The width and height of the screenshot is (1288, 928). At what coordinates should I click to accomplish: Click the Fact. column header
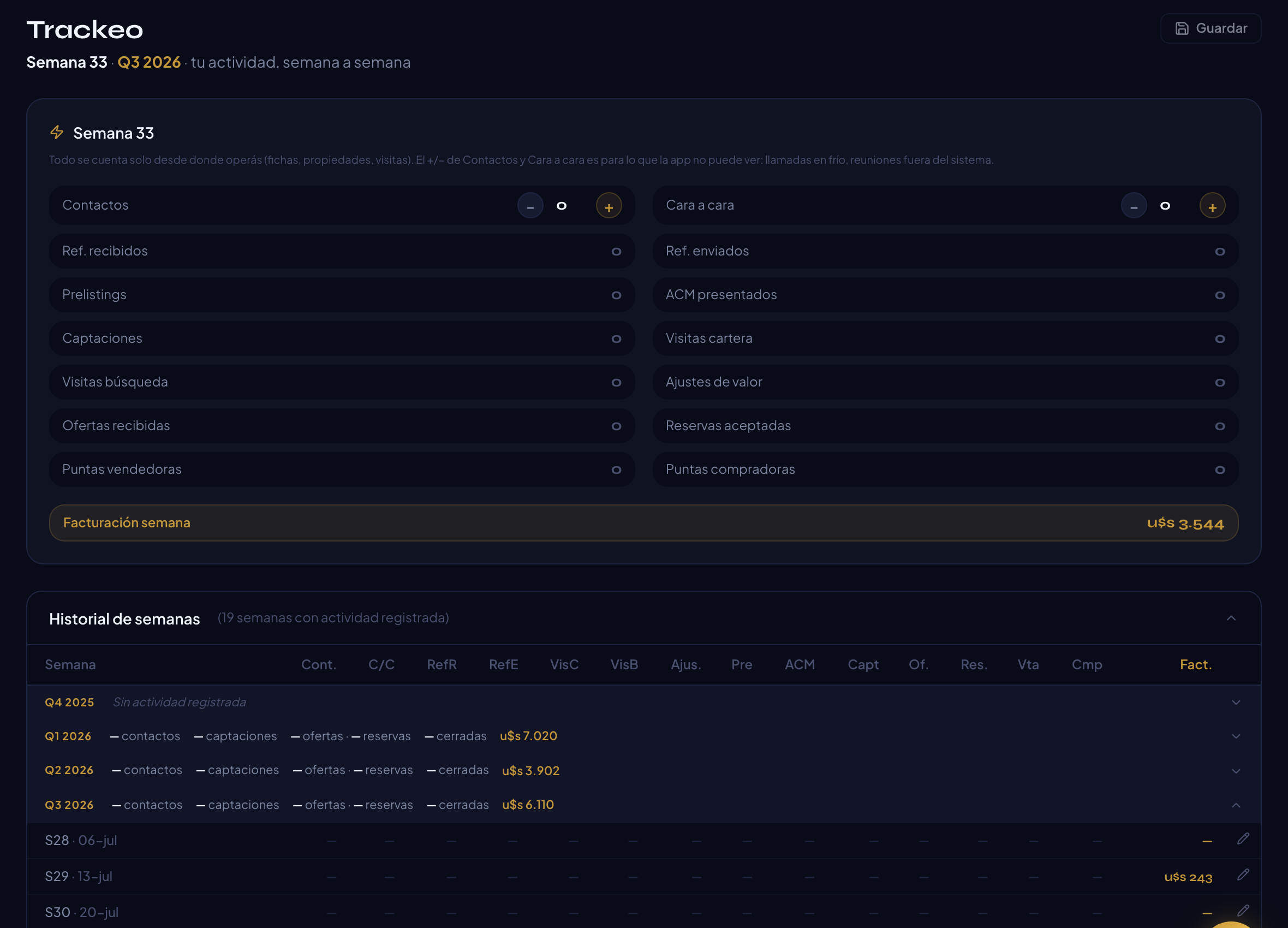point(1196,664)
